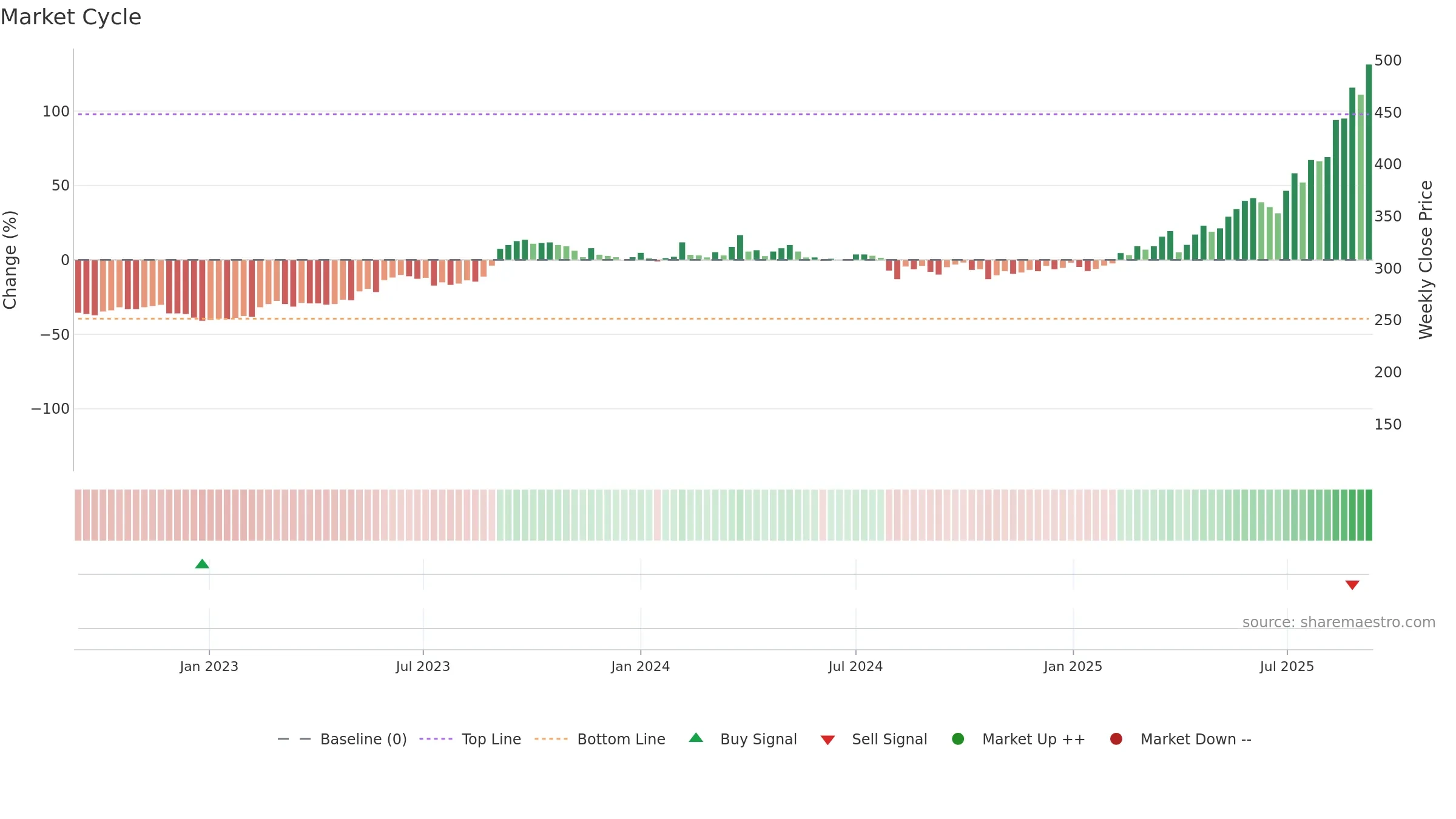Click the green circle icon in legend
Viewport: 1456px width, 819px height.
958,739
